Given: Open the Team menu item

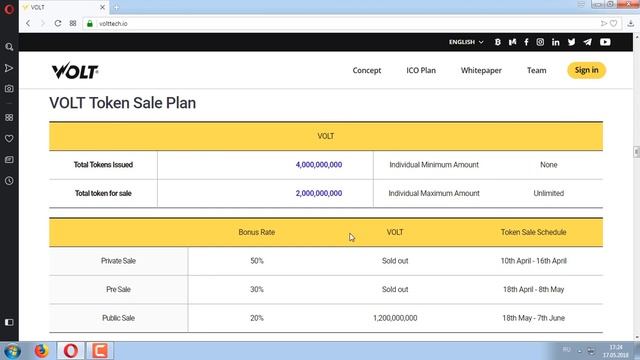Looking at the screenshot, I should coord(537,70).
